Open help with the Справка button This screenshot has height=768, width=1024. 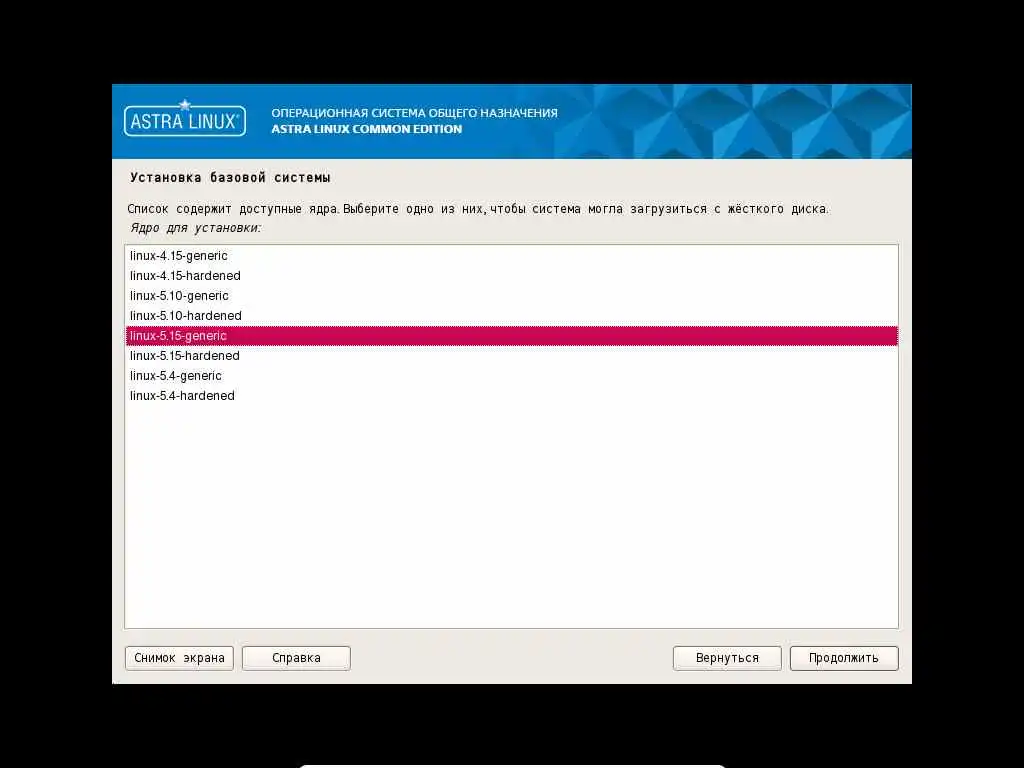(296, 658)
